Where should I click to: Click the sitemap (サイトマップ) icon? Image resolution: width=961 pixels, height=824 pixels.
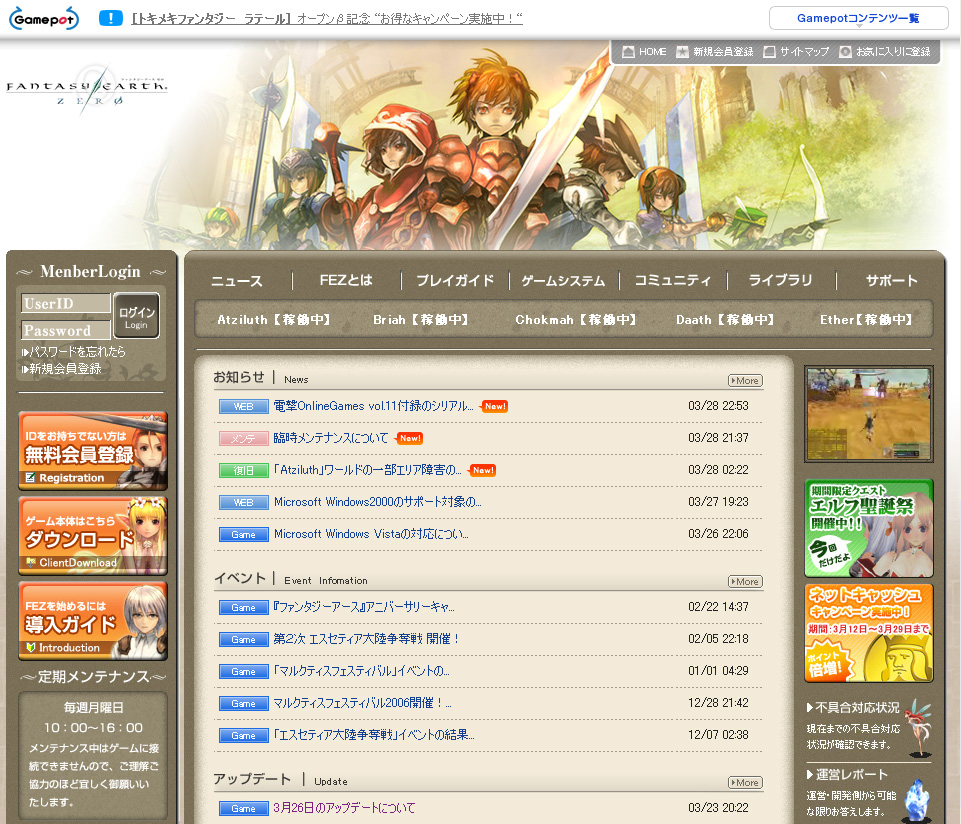point(769,52)
